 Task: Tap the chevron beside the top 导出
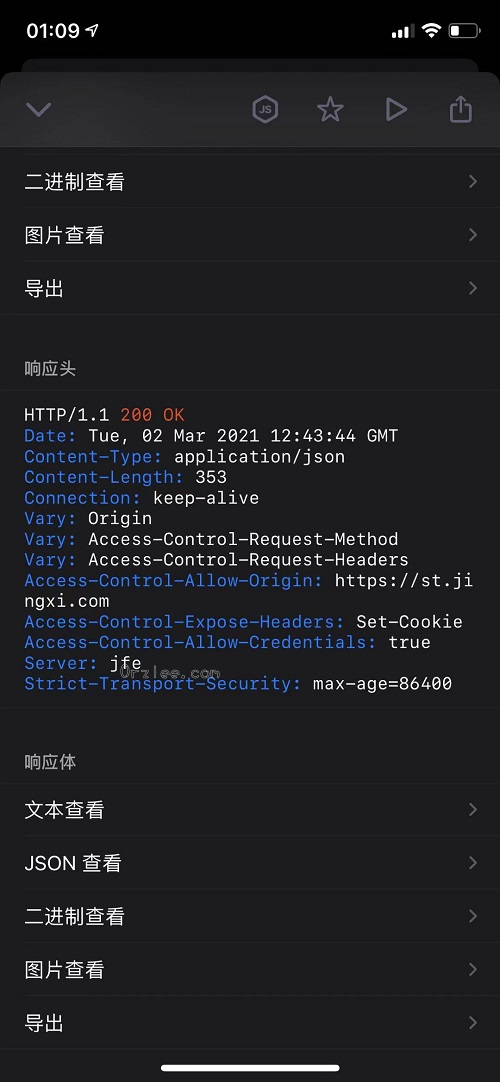(x=472, y=288)
